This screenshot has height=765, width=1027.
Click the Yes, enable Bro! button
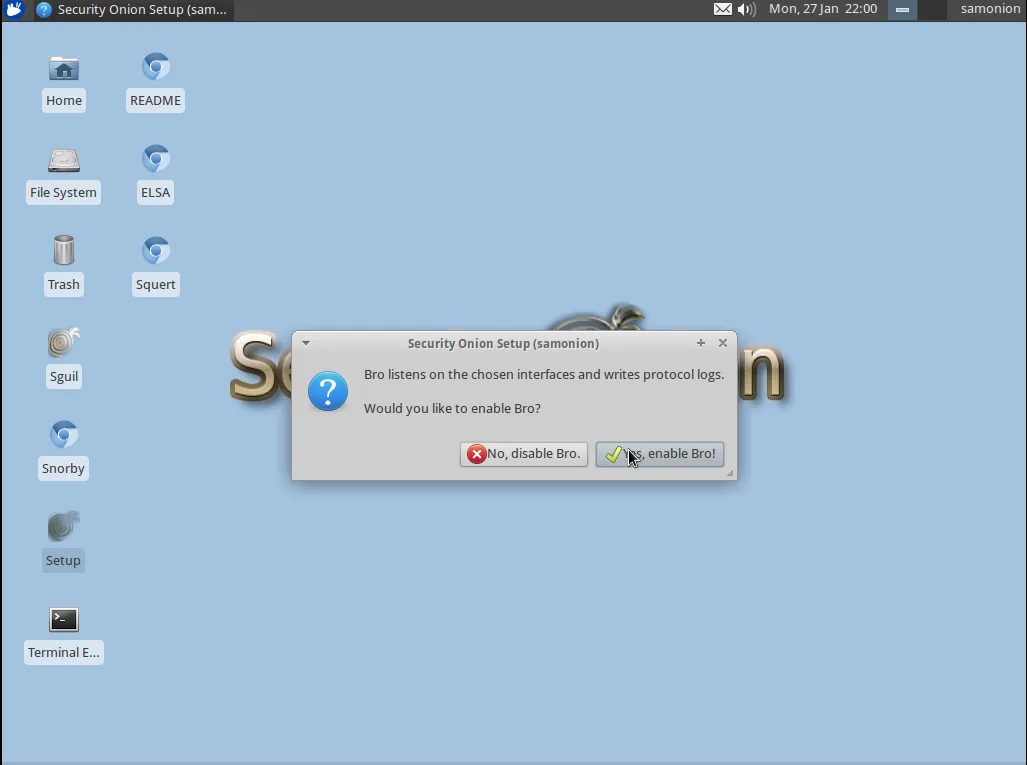tap(660, 454)
